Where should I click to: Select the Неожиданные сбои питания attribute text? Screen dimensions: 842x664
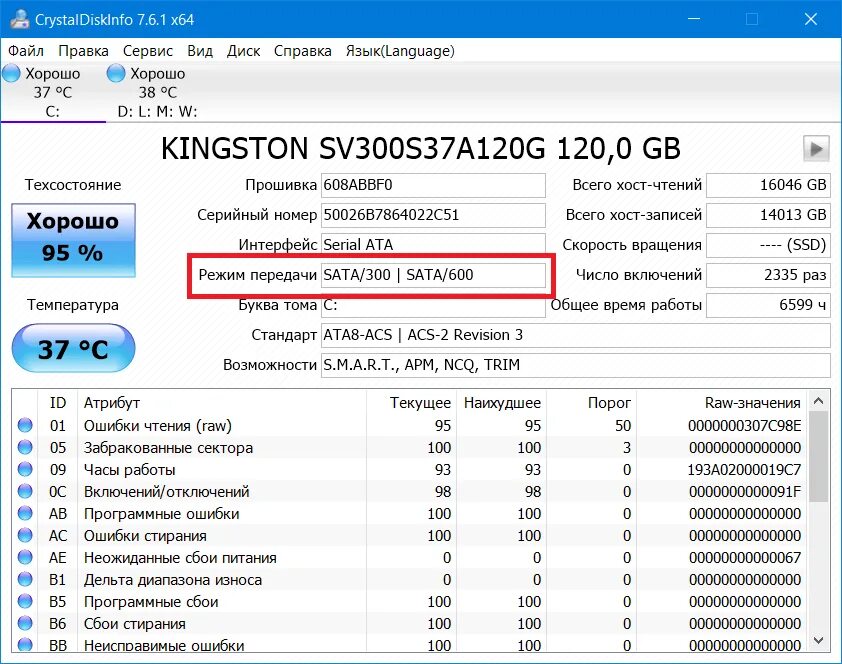point(180,558)
